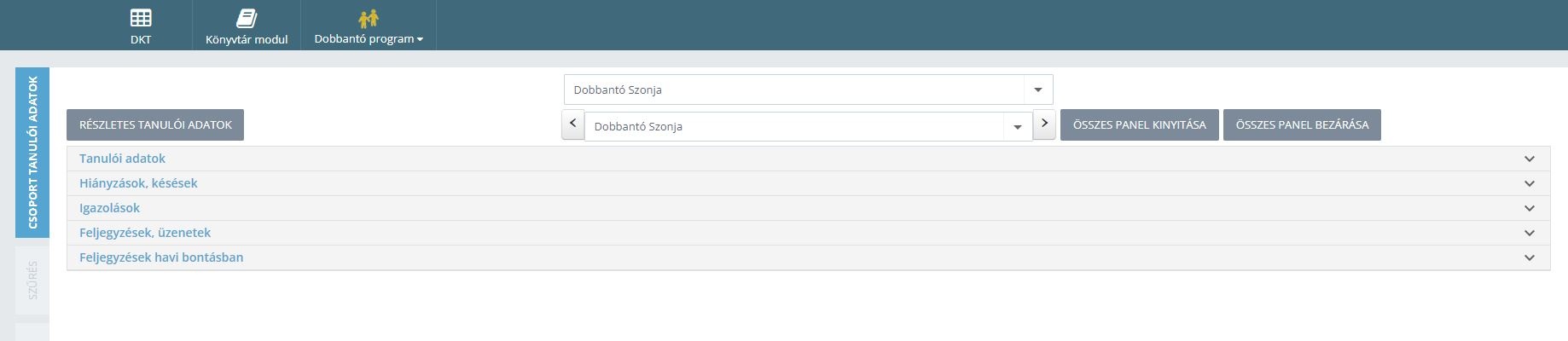Image resolution: width=1568 pixels, height=341 pixels.
Task: Click Részletes tanulói adatok button
Action: [x=155, y=124]
